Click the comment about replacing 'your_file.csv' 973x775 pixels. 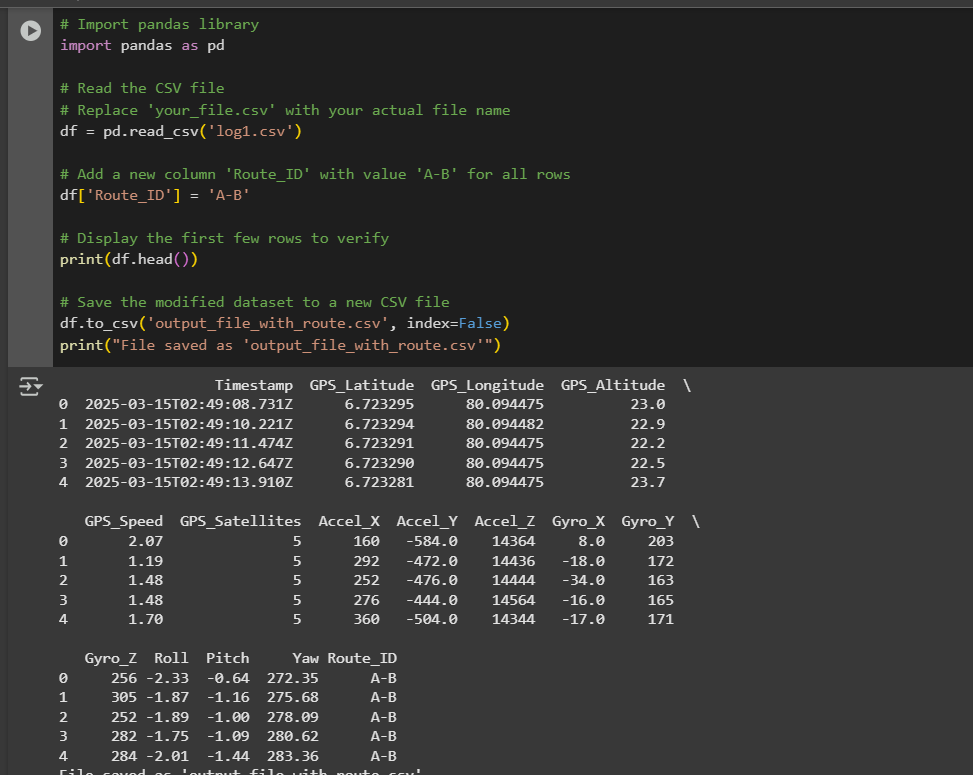click(285, 110)
